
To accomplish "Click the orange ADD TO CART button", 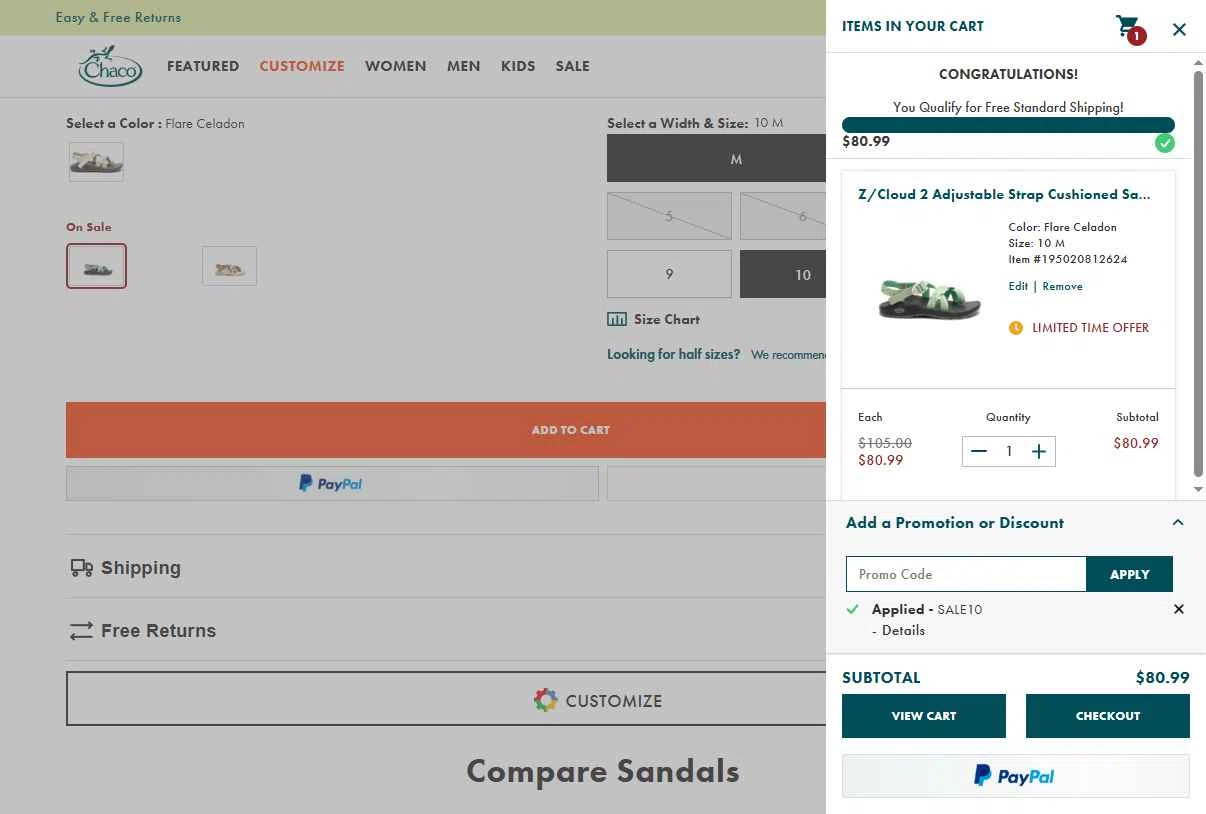I will 446,430.
